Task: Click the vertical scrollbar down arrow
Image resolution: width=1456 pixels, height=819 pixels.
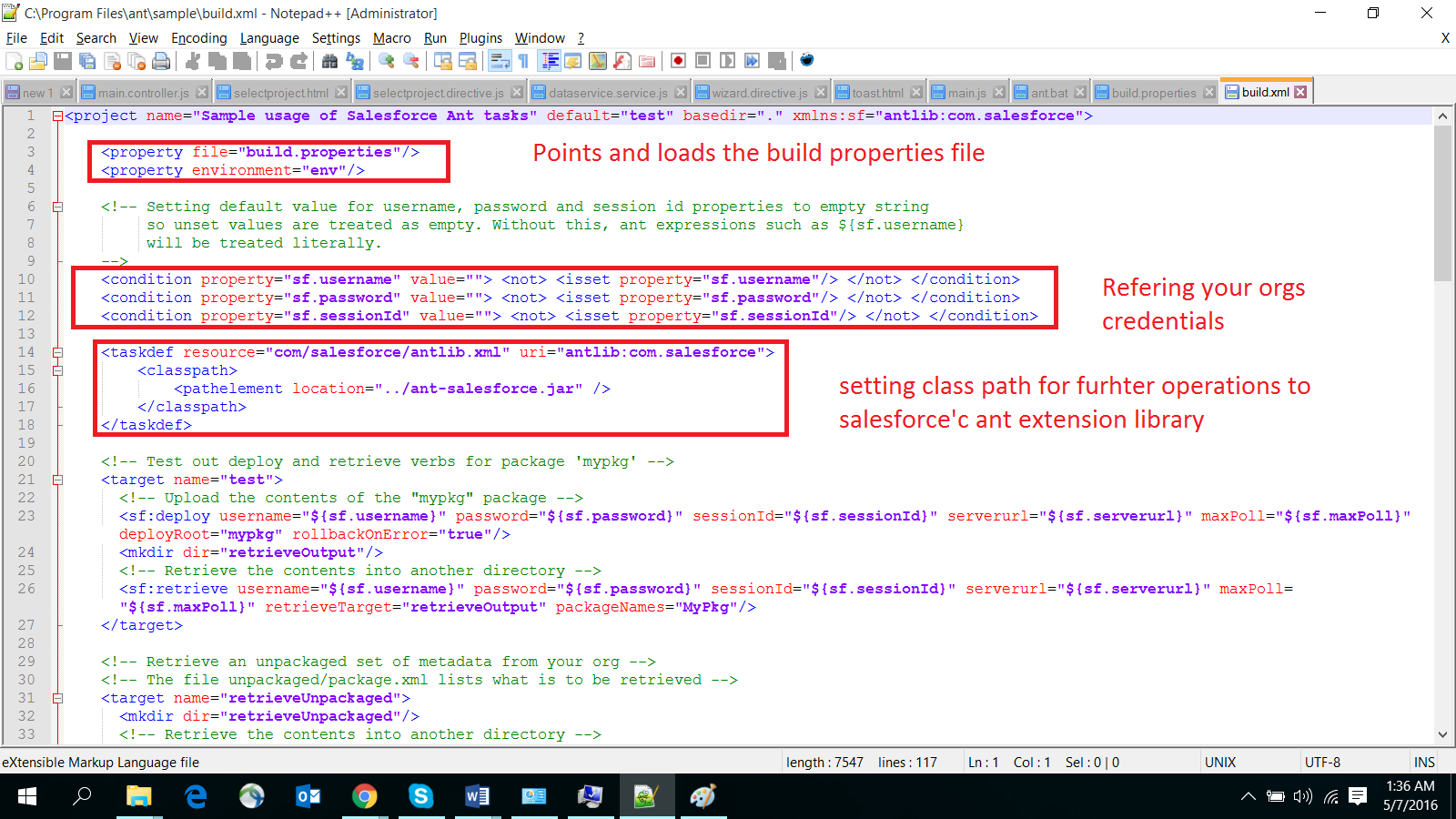Action: click(1442, 734)
